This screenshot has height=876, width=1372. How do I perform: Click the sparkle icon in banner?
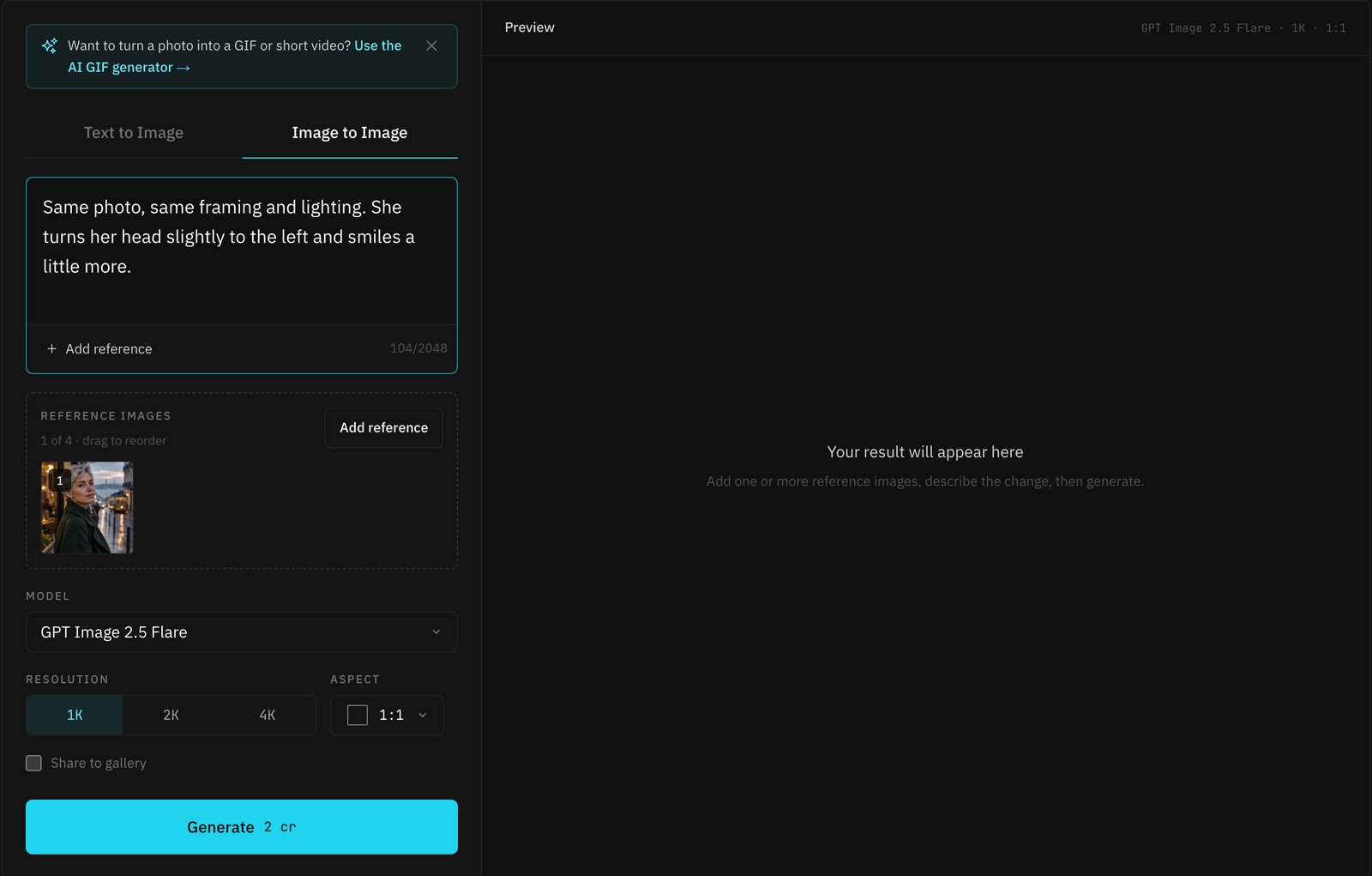coord(50,45)
